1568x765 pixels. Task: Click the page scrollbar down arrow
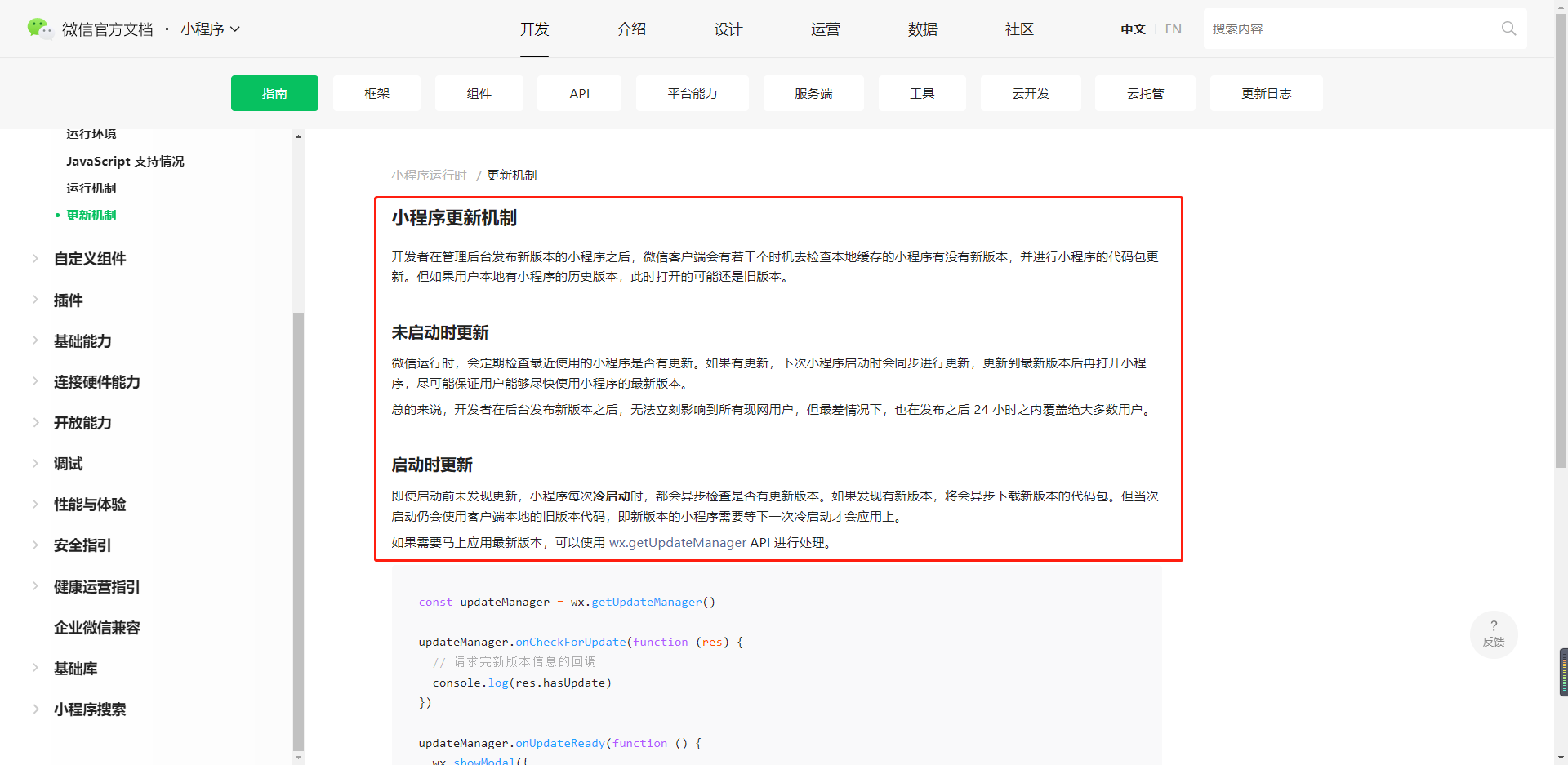[x=1561, y=758]
